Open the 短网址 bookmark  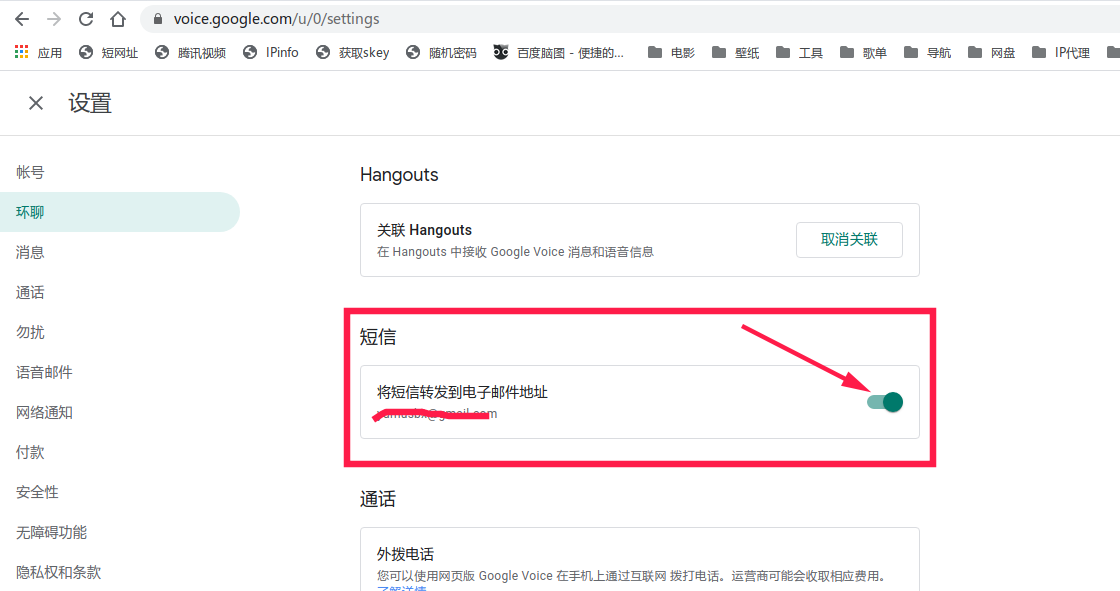(109, 52)
